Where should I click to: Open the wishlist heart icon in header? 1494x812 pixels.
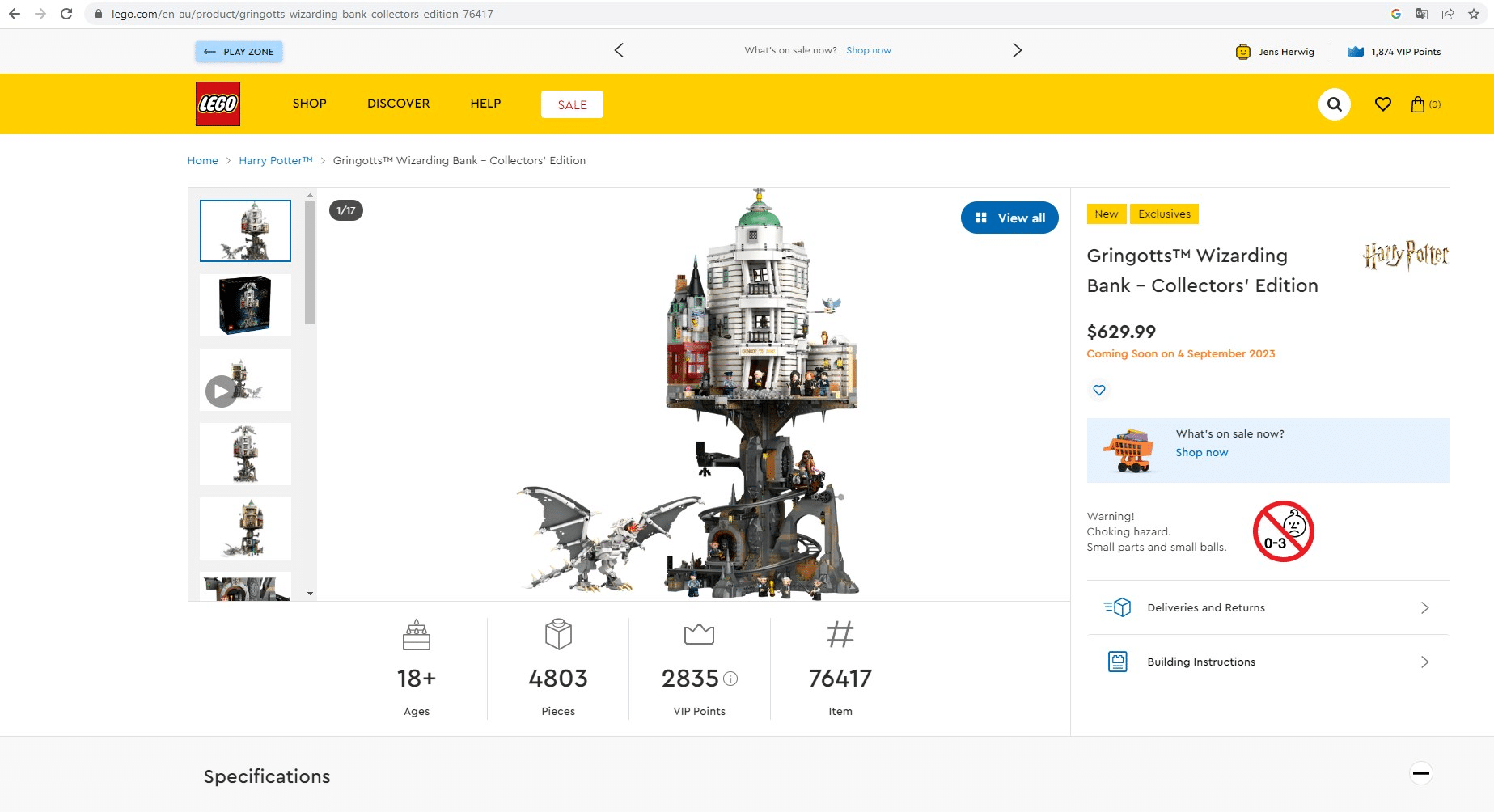(1383, 104)
